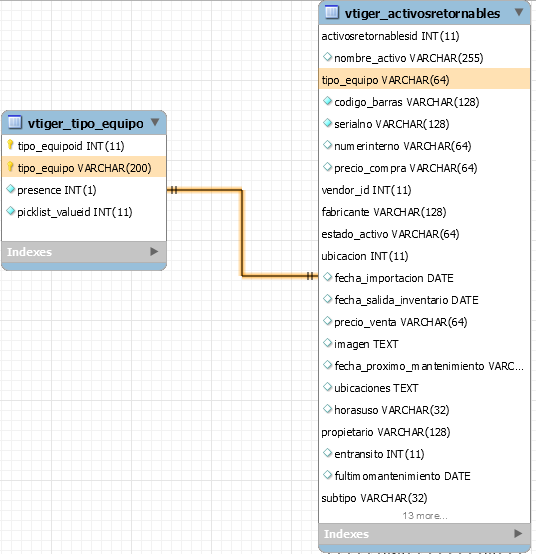Click the diamond icon beside serialno
Screen dimensions: 536x555
[x=327, y=123]
